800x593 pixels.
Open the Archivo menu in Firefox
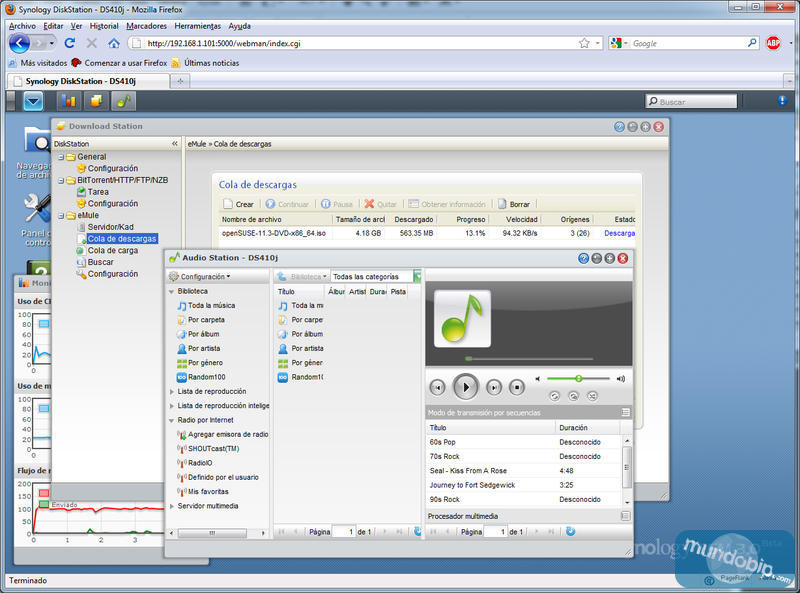(22, 26)
